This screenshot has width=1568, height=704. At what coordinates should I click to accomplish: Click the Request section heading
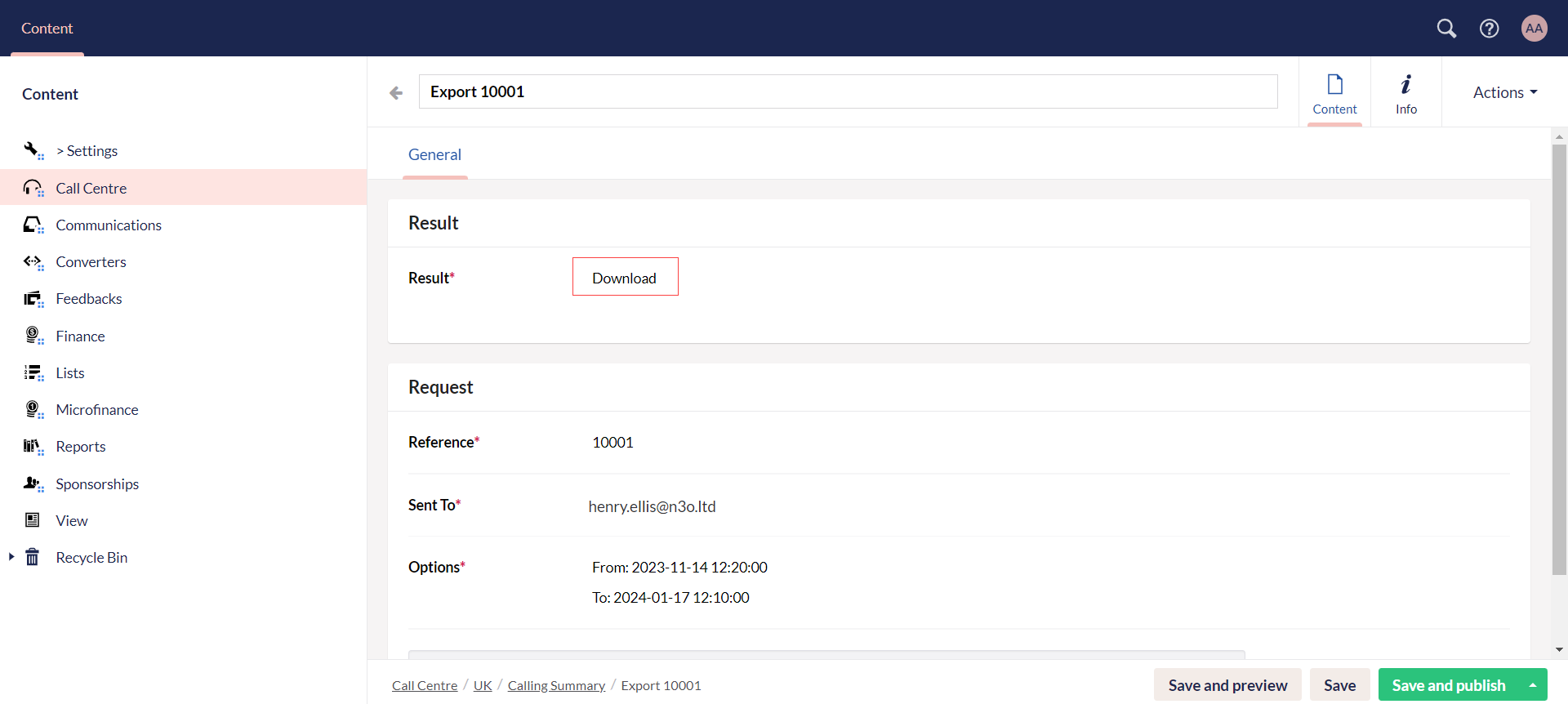(x=440, y=387)
